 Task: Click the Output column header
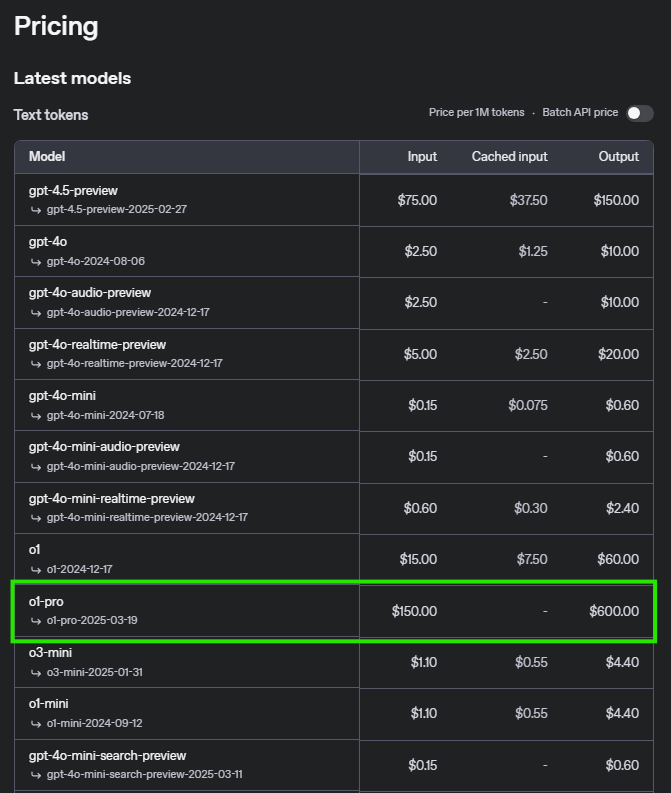point(619,156)
